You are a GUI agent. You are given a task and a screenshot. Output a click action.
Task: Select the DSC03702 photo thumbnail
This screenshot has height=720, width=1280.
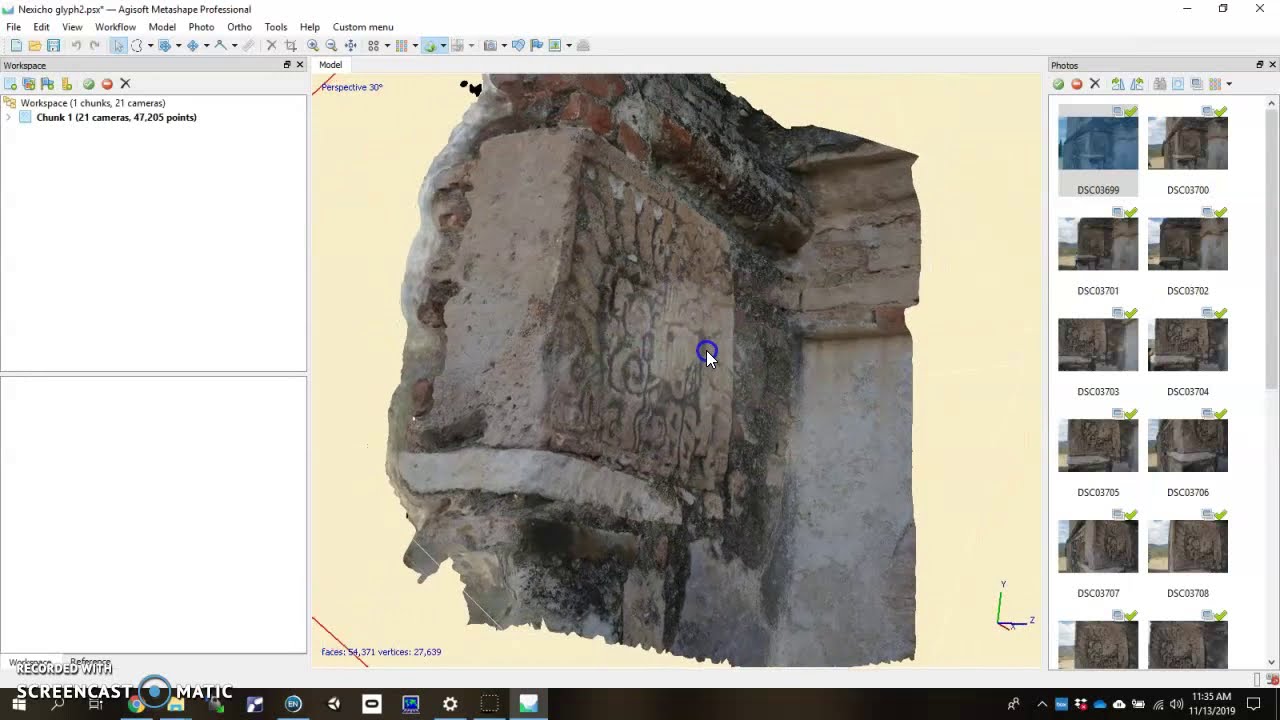coord(1187,244)
